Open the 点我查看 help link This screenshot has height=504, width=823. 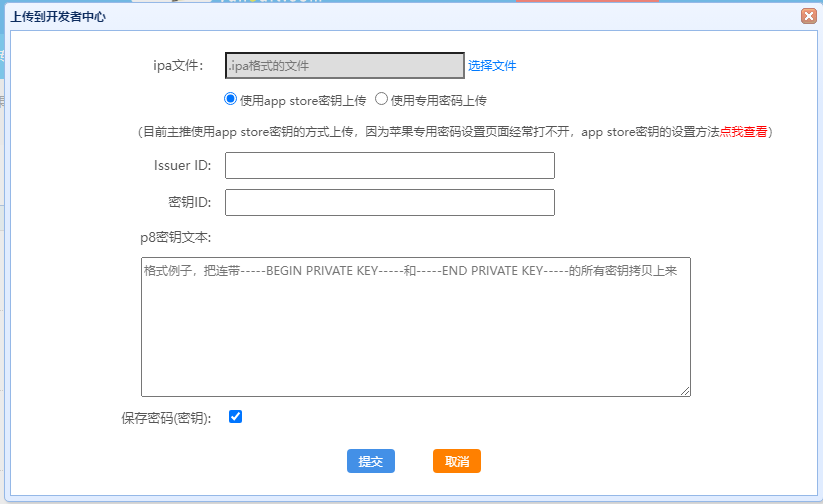(743, 132)
